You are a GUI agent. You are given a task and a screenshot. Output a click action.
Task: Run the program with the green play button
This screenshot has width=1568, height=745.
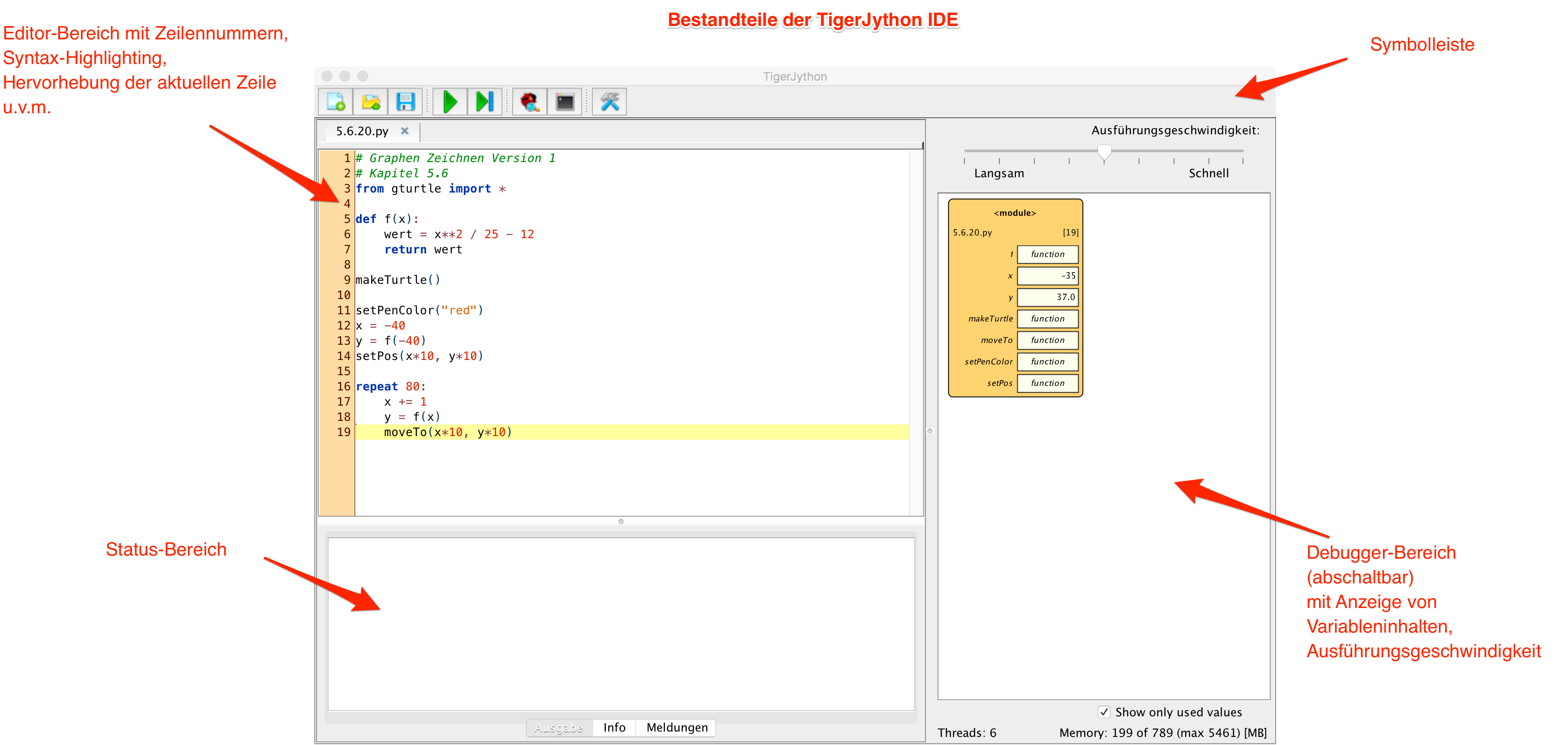[450, 102]
